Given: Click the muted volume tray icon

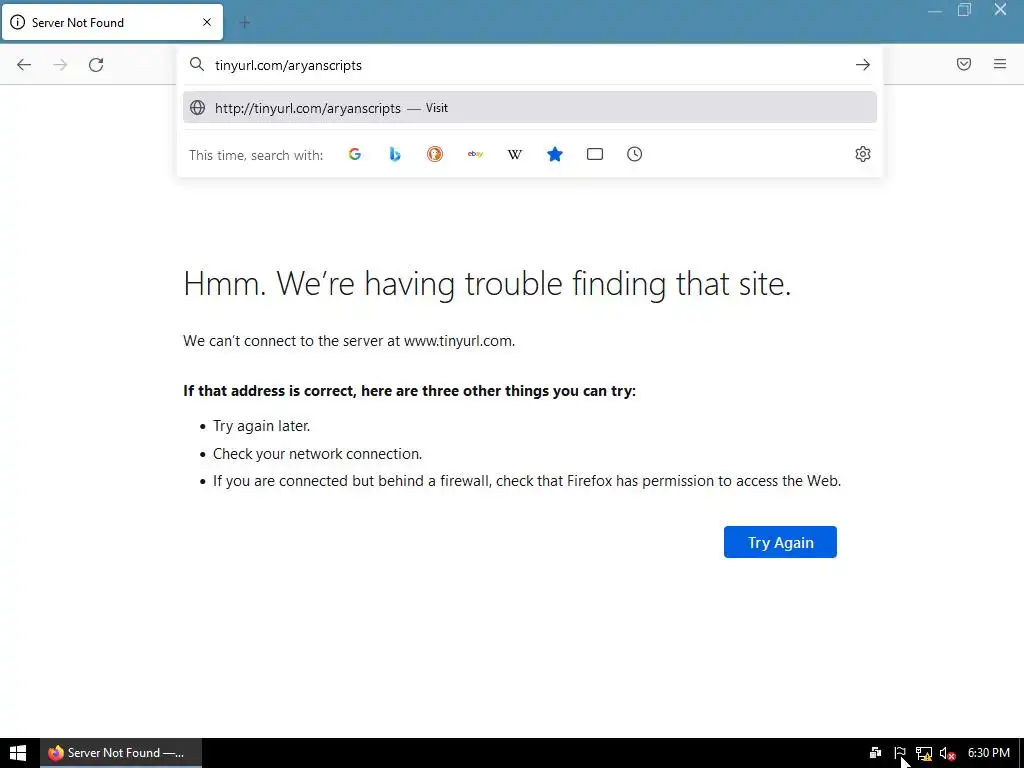Looking at the screenshot, I should (947, 753).
